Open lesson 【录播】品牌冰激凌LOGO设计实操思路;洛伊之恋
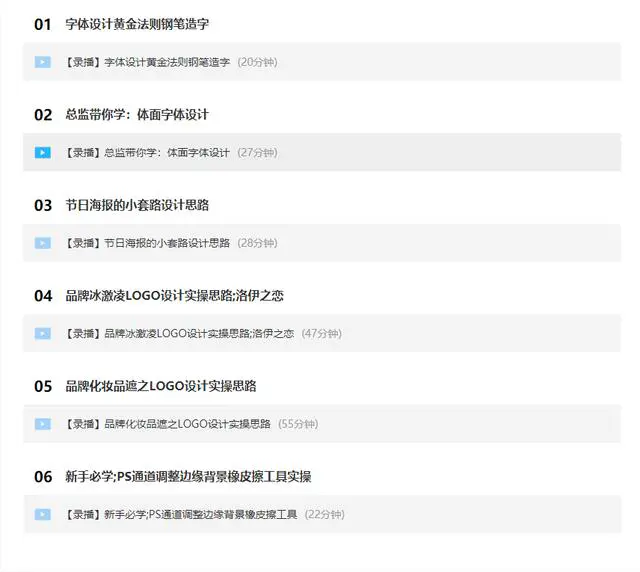The width and height of the screenshot is (640, 572). (x=322, y=334)
